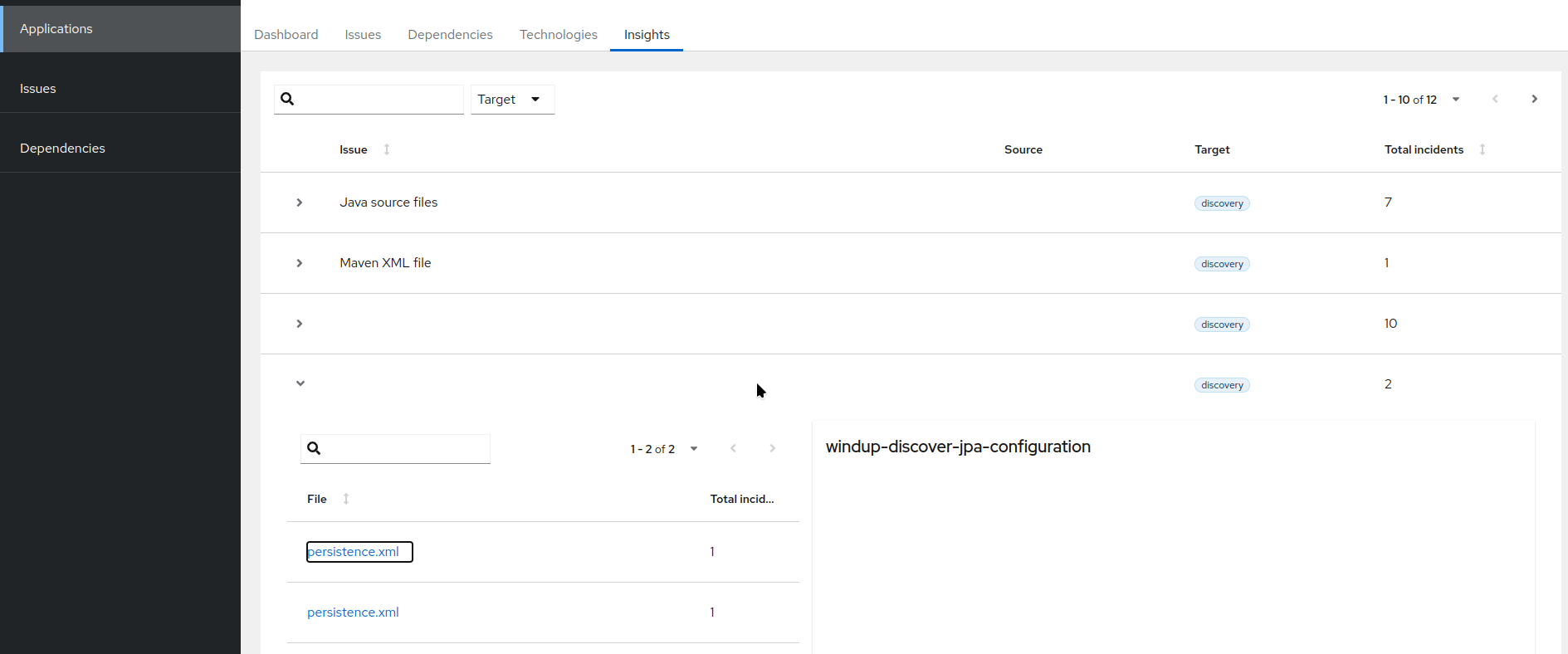
Task: Sort the file list by File column
Action: (346, 499)
